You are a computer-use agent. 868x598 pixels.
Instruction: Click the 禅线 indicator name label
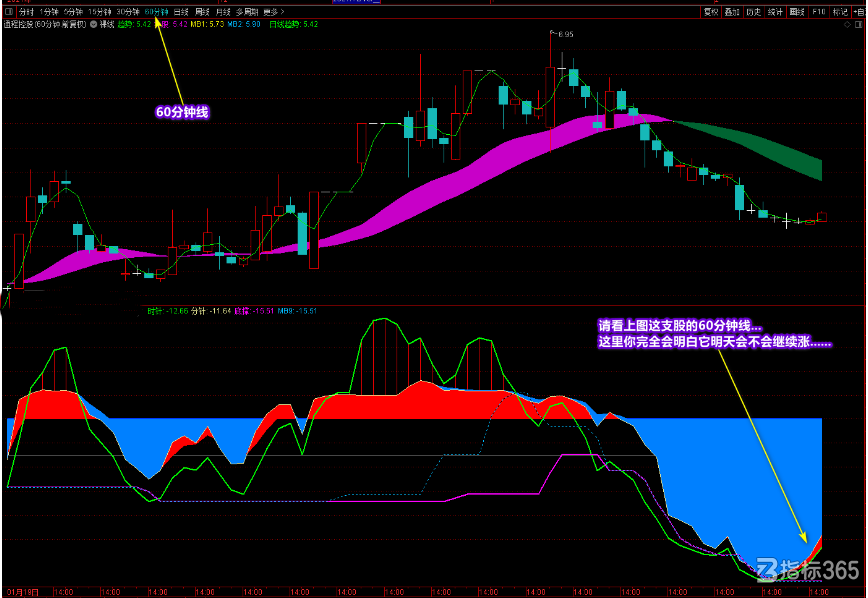click(107, 24)
